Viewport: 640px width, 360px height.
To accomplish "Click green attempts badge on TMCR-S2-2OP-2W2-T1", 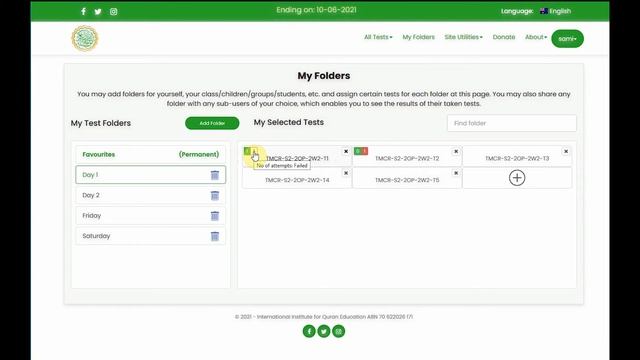I will pos(247,151).
